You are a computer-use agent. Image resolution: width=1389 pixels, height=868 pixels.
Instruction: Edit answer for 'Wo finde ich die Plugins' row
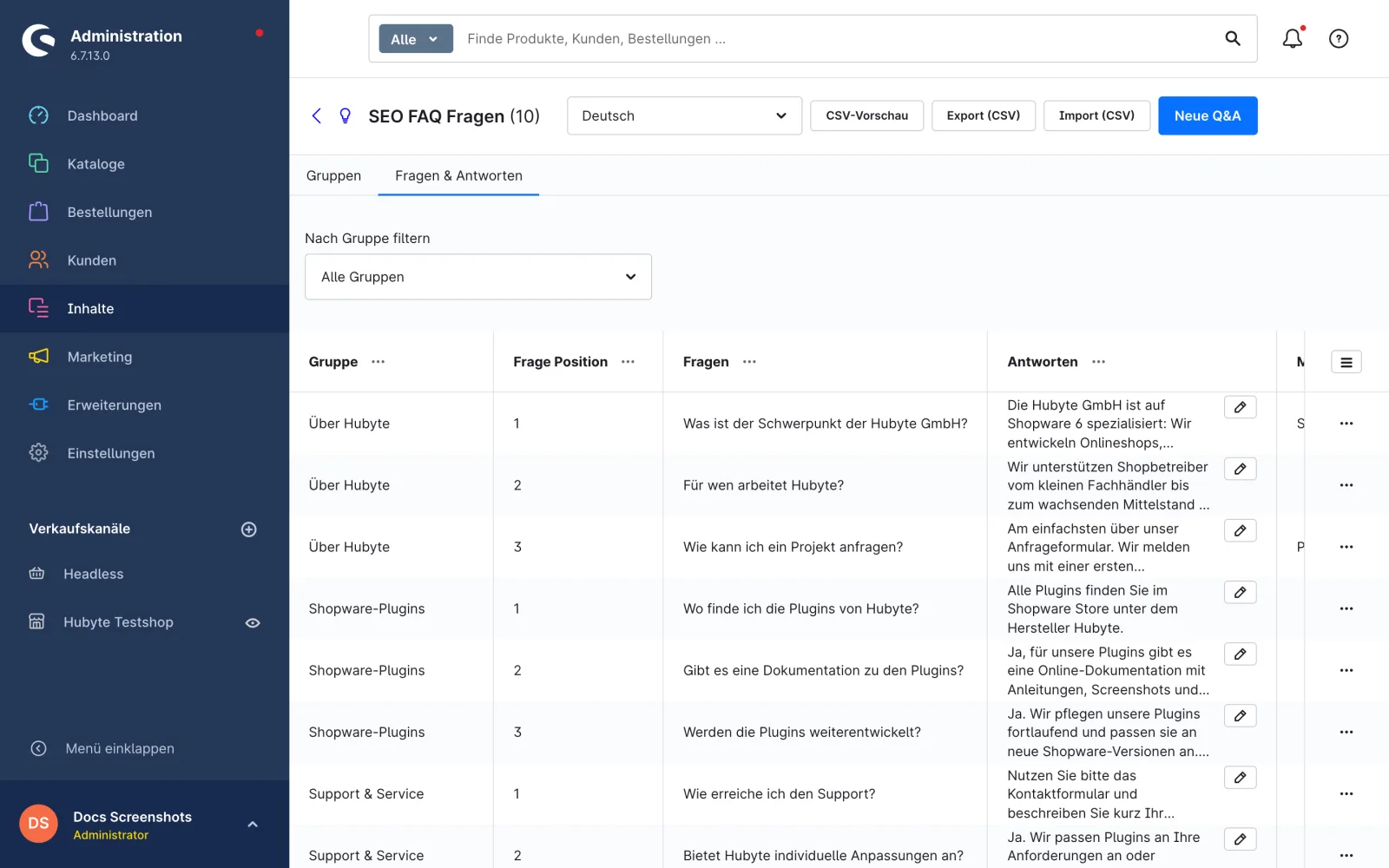[1240, 592]
